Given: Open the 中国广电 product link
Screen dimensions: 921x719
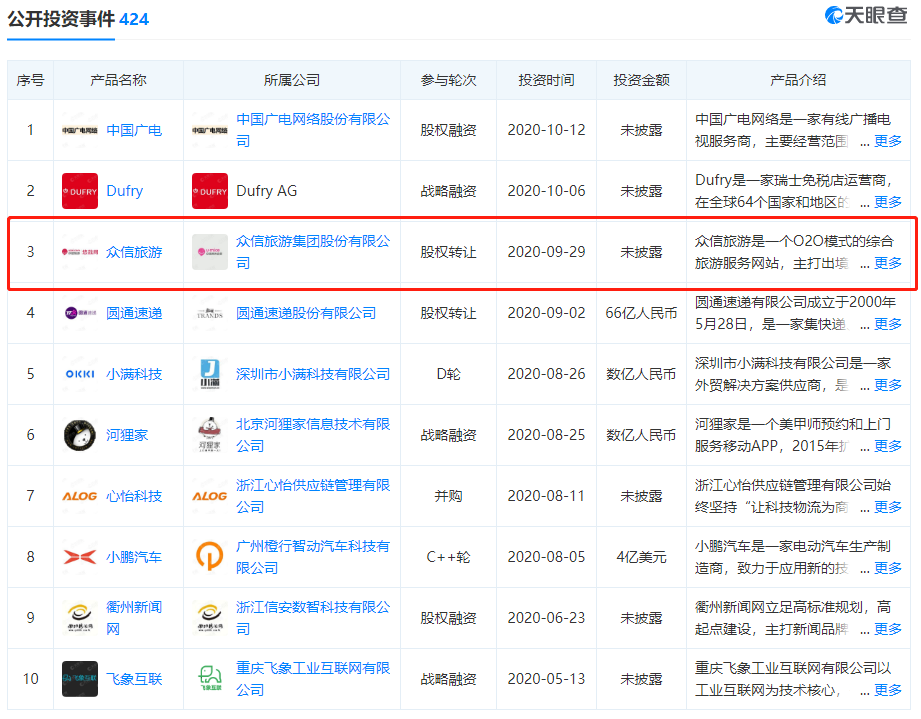Looking at the screenshot, I should pyautogui.click(x=134, y=130).
